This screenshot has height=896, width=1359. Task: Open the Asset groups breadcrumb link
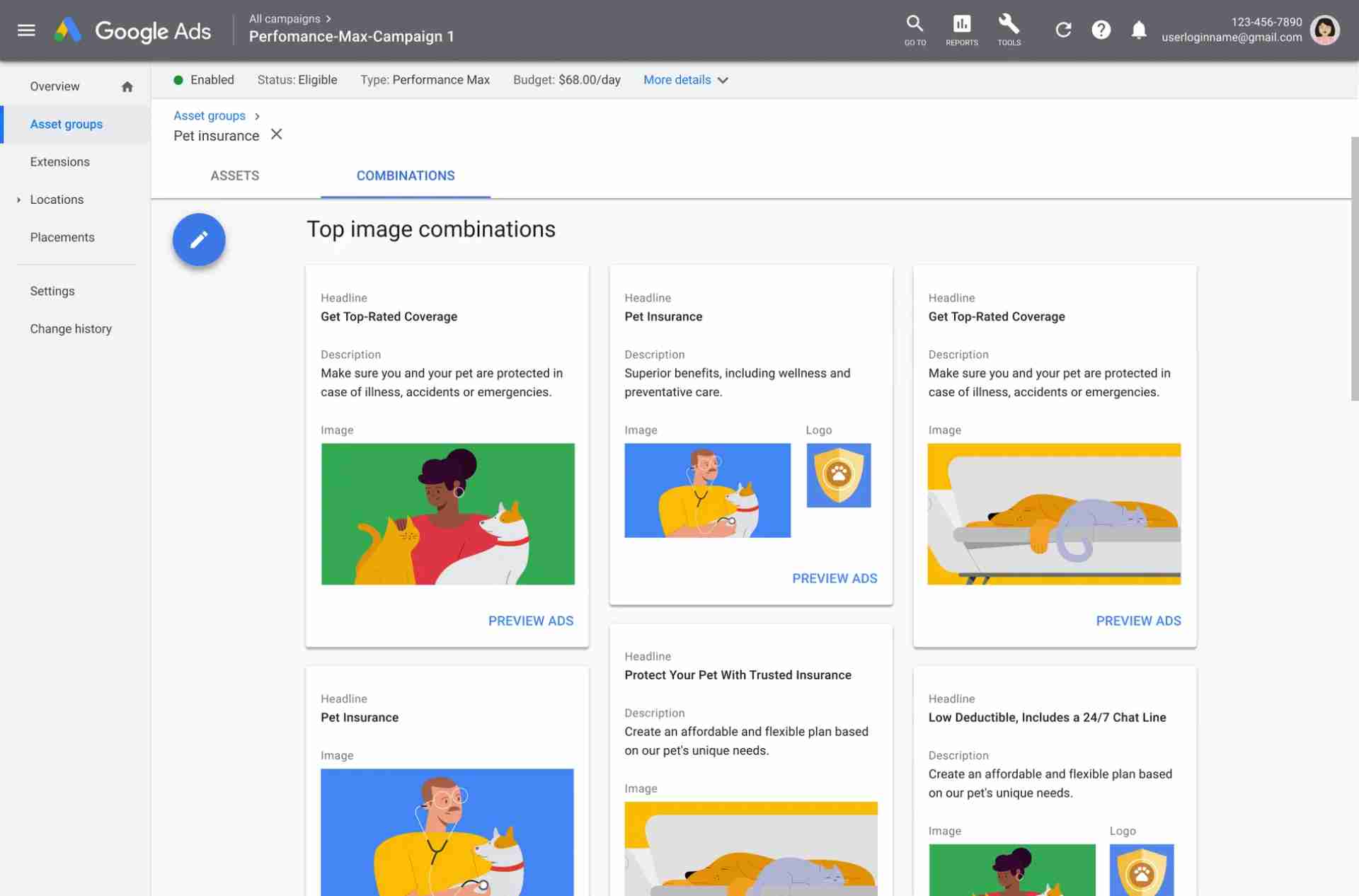[x=210, y=115]
